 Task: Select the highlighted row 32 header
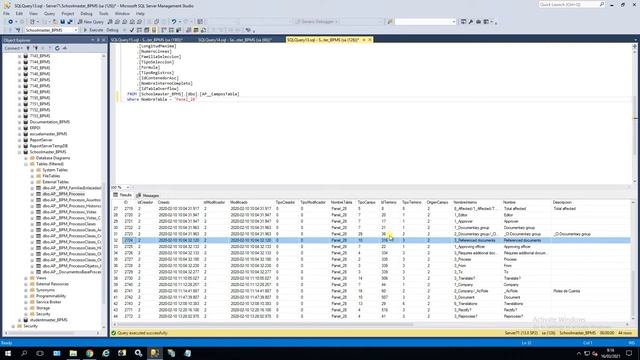(116, 240)
